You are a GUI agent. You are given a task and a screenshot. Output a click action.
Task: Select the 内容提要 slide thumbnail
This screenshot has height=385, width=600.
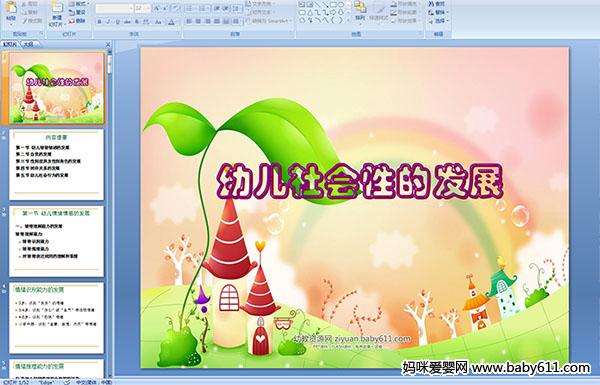pyautogui.click(x=57, y=165)
